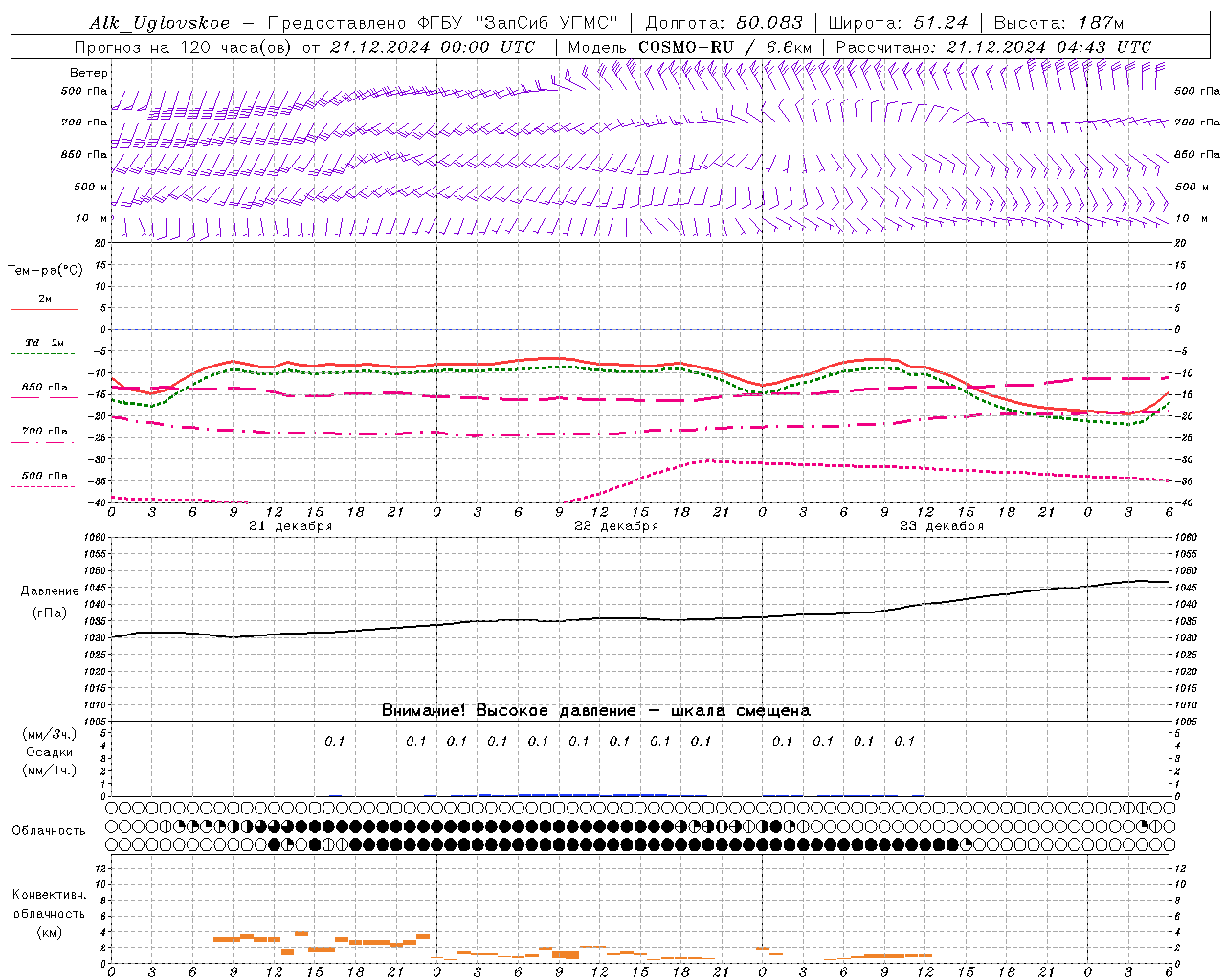Click the Осадки panel label
Screen dimensions: 1225x980
pyautogui.click(x=50, y=752)
